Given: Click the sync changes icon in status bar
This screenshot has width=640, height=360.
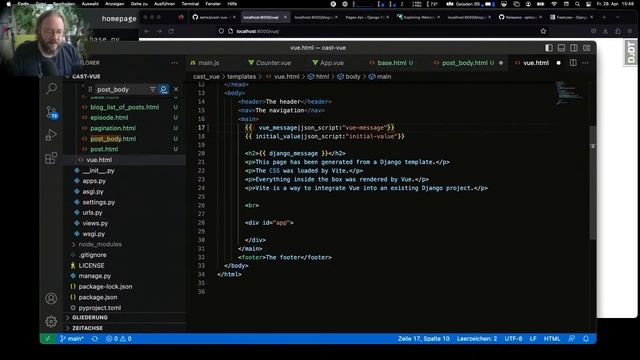Looking at the screenshot, I should tap(95, 339).
